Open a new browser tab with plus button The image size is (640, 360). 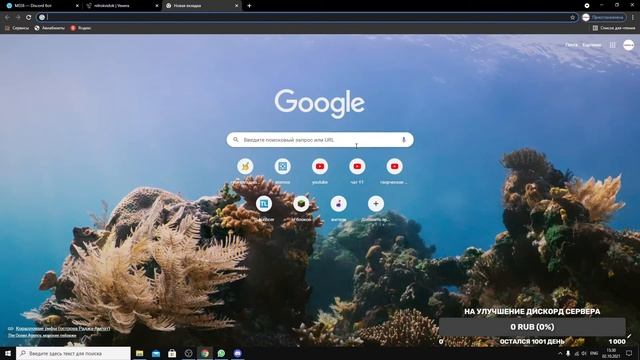point(249,6)
